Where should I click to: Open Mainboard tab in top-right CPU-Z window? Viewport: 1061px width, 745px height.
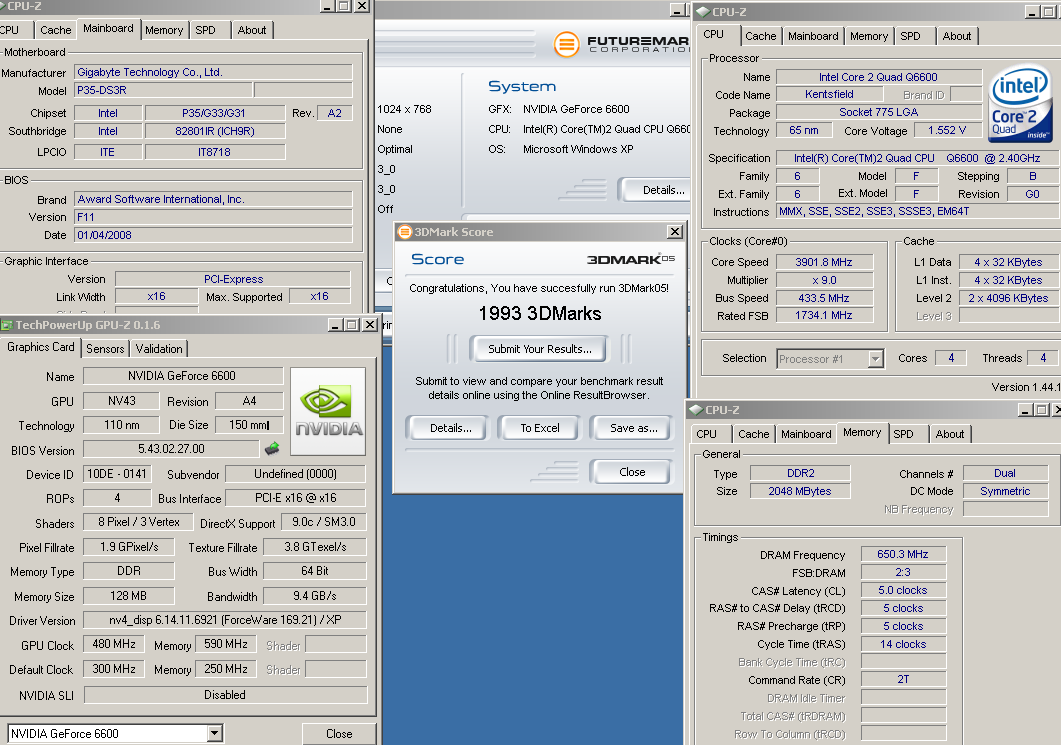(x=813, y=36)
